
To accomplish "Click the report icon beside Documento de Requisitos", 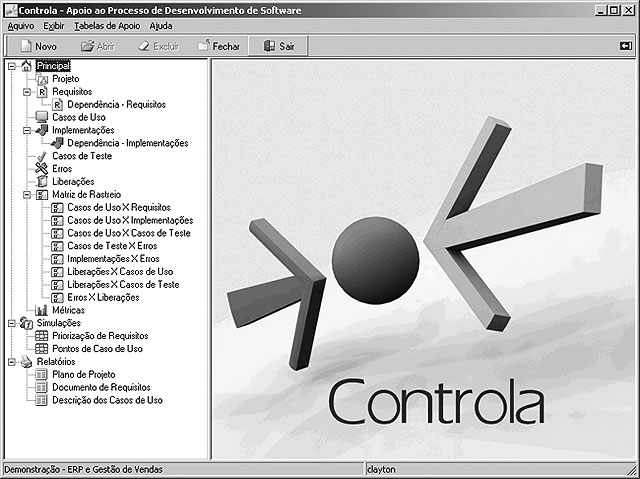I will (42, 387).
